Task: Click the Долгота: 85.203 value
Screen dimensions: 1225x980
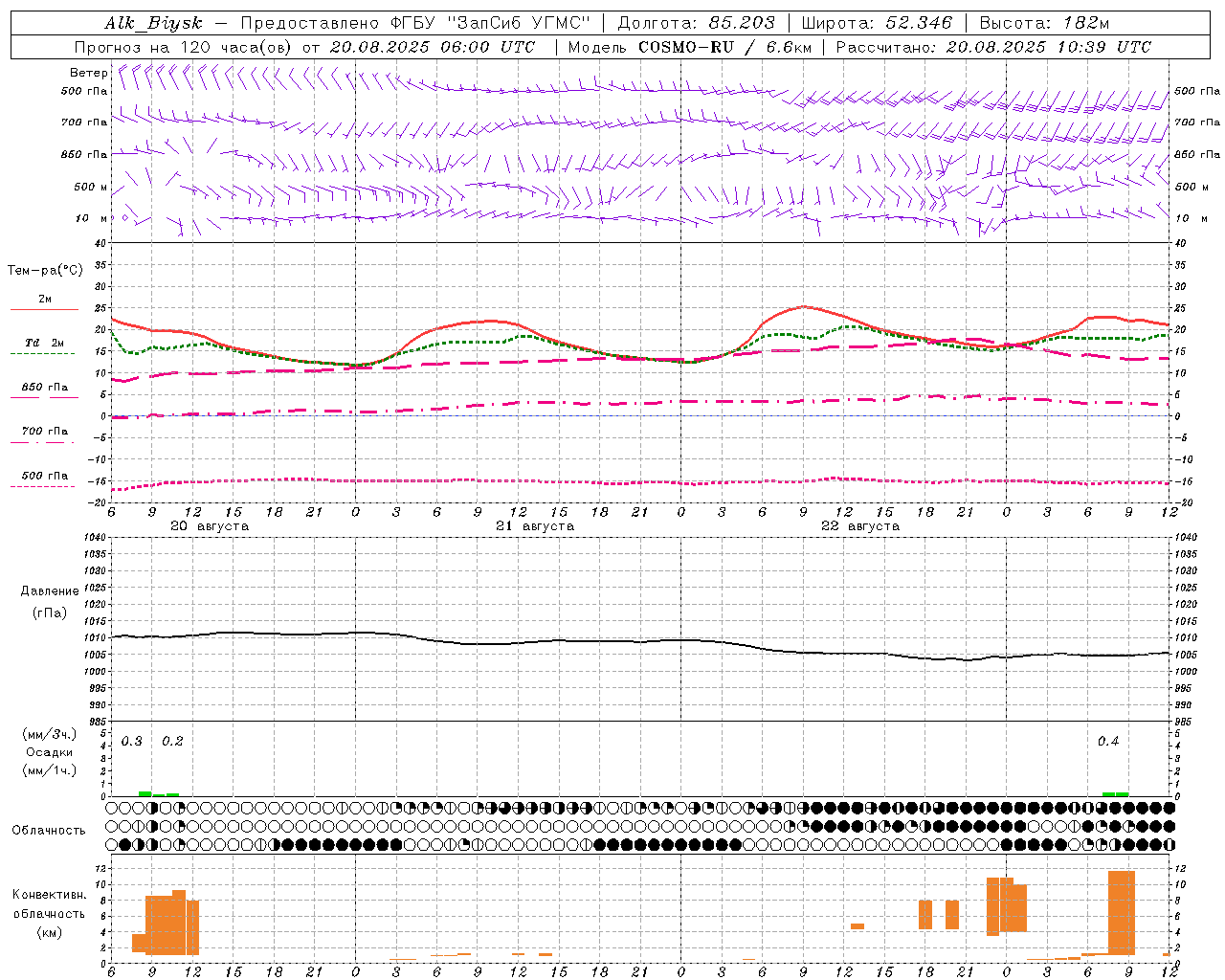Action: coord(696,23)
